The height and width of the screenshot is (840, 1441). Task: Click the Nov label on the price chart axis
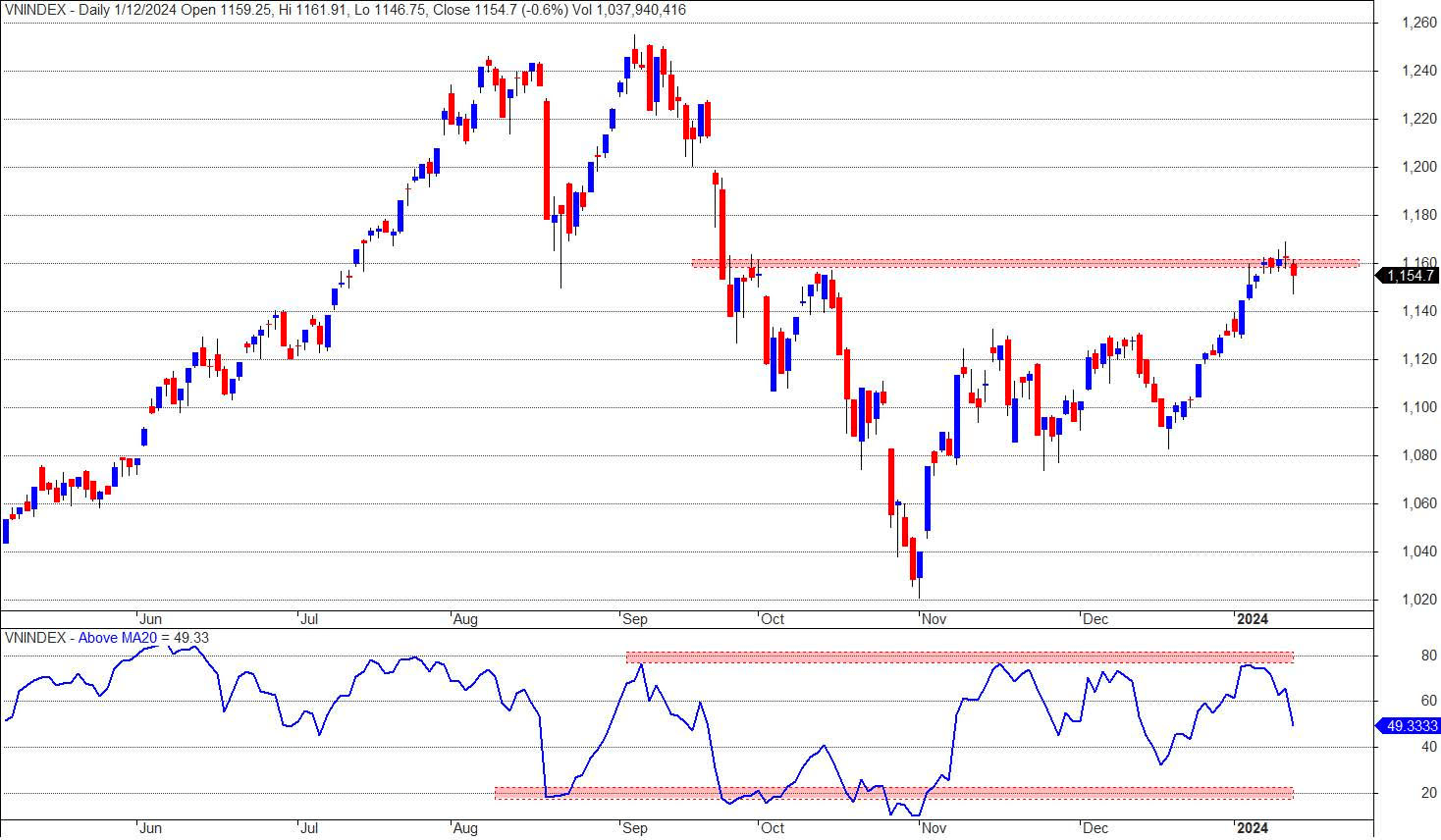934,619
